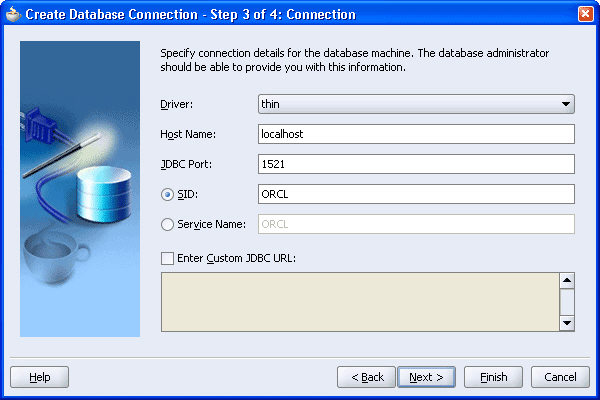The height and width of the screenshot is (400, 600).
Task: Select the SID radio button
Action: point(167,194)
